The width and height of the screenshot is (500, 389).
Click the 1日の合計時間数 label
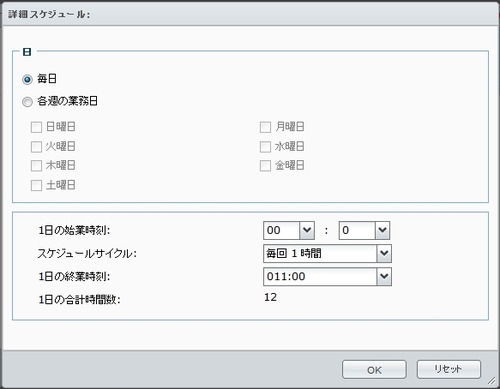pyautogui.click(x=79, y=299)
